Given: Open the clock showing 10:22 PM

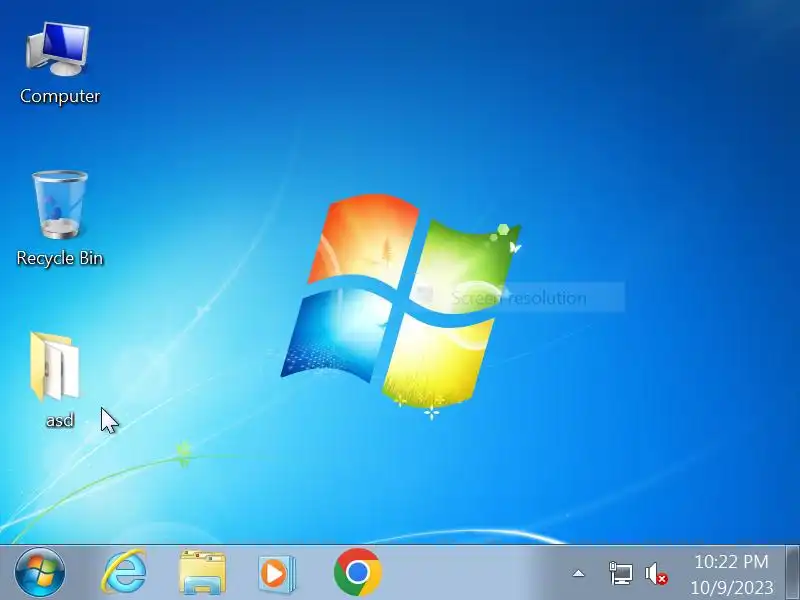Looking at the screenshot, I should (x=732, y=573).
